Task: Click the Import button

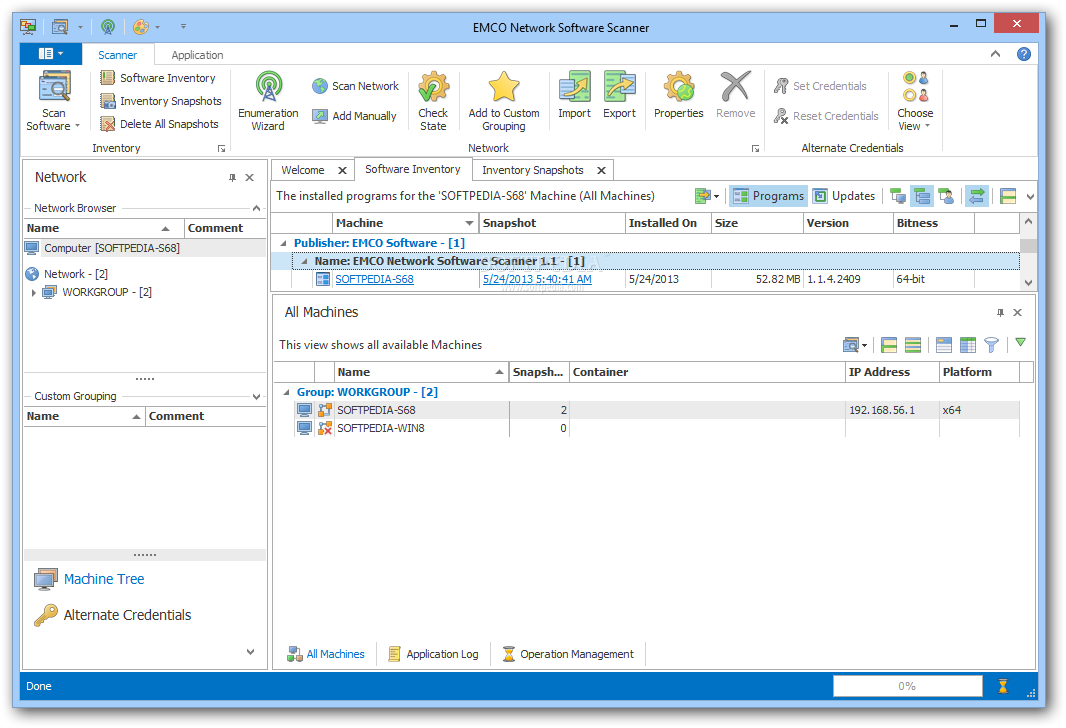Action: pyautogui.click(x=574, y=95)
